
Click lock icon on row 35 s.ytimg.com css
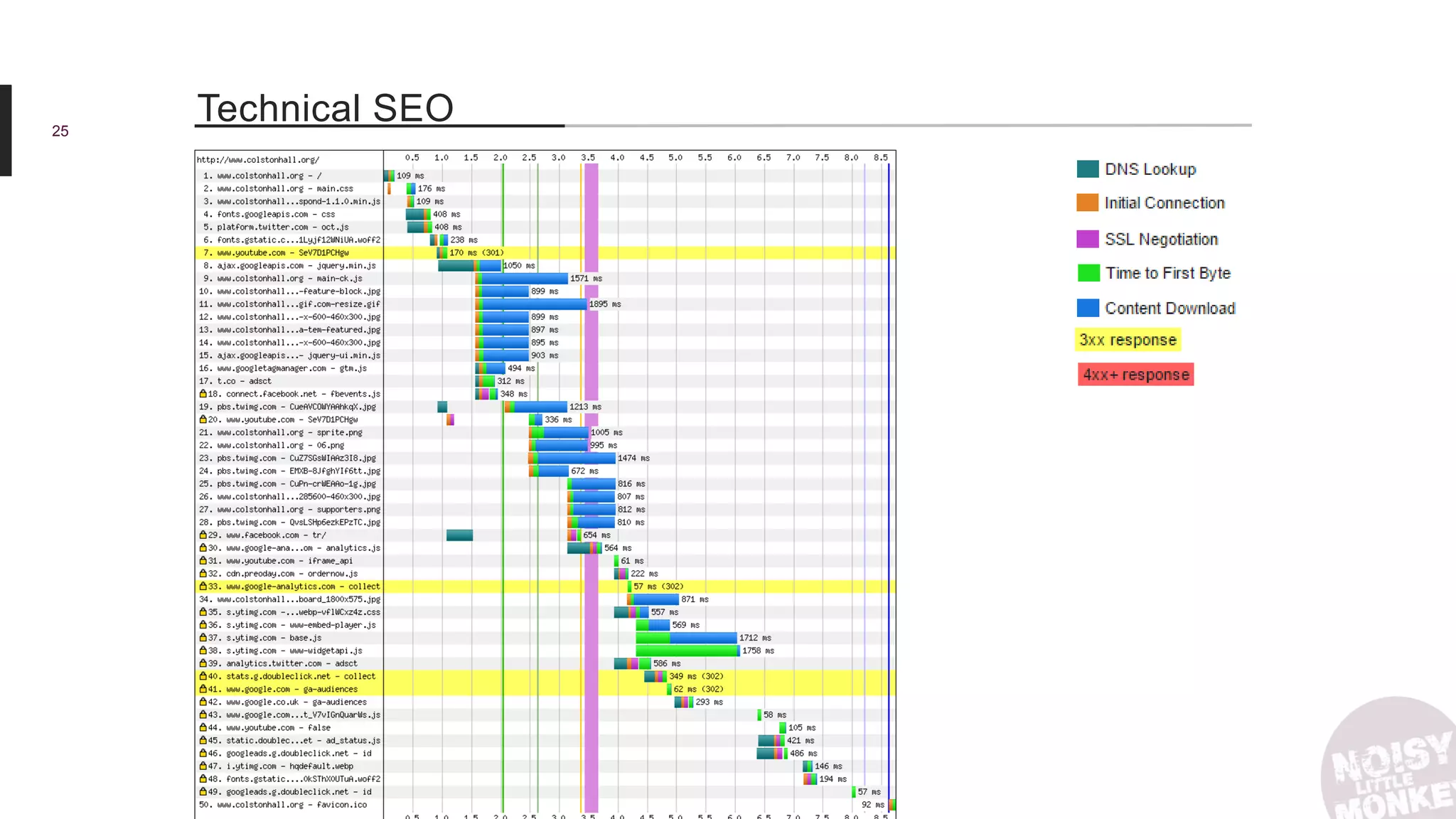tap(203, 611)
